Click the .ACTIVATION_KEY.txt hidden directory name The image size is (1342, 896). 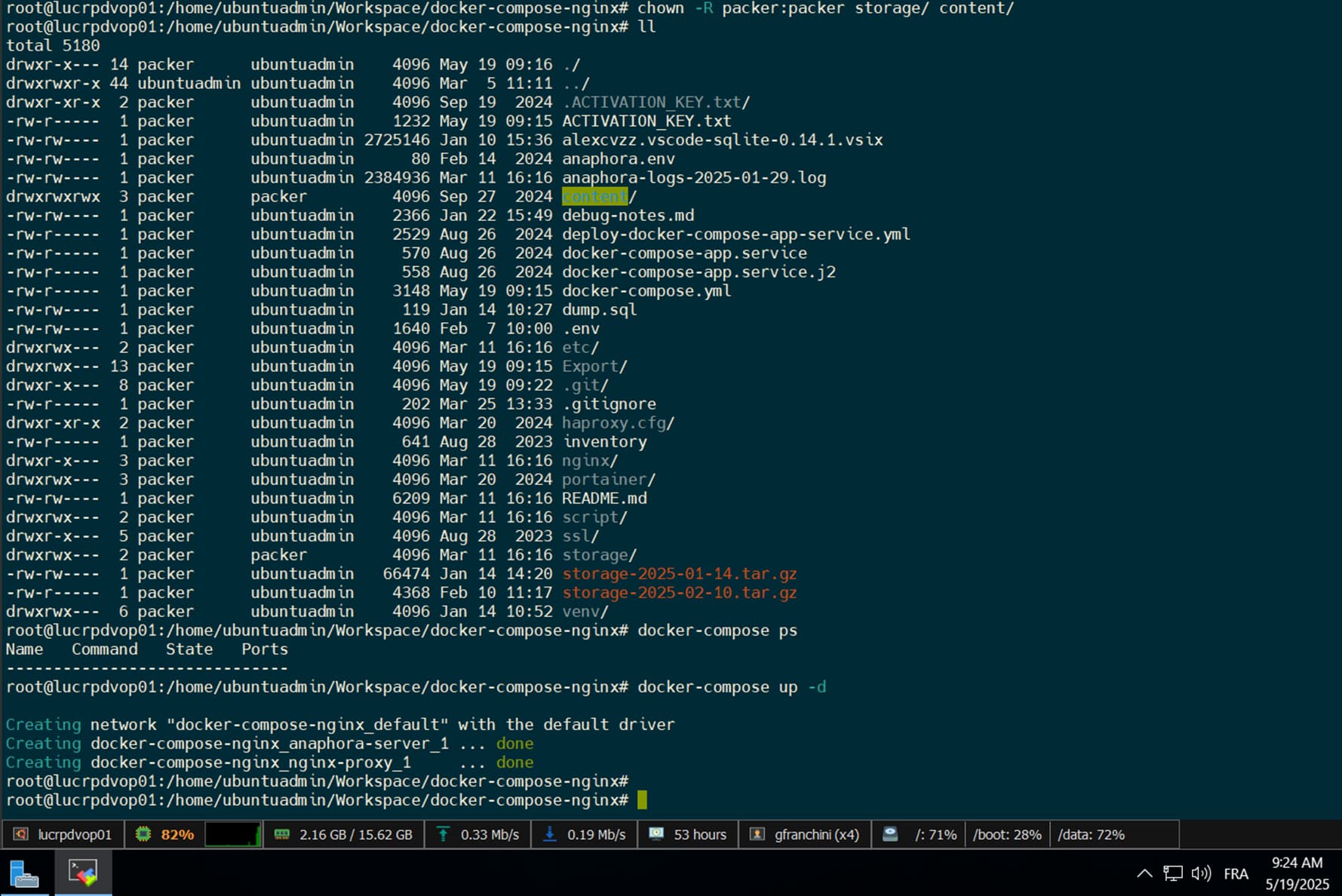click(652, 103)
